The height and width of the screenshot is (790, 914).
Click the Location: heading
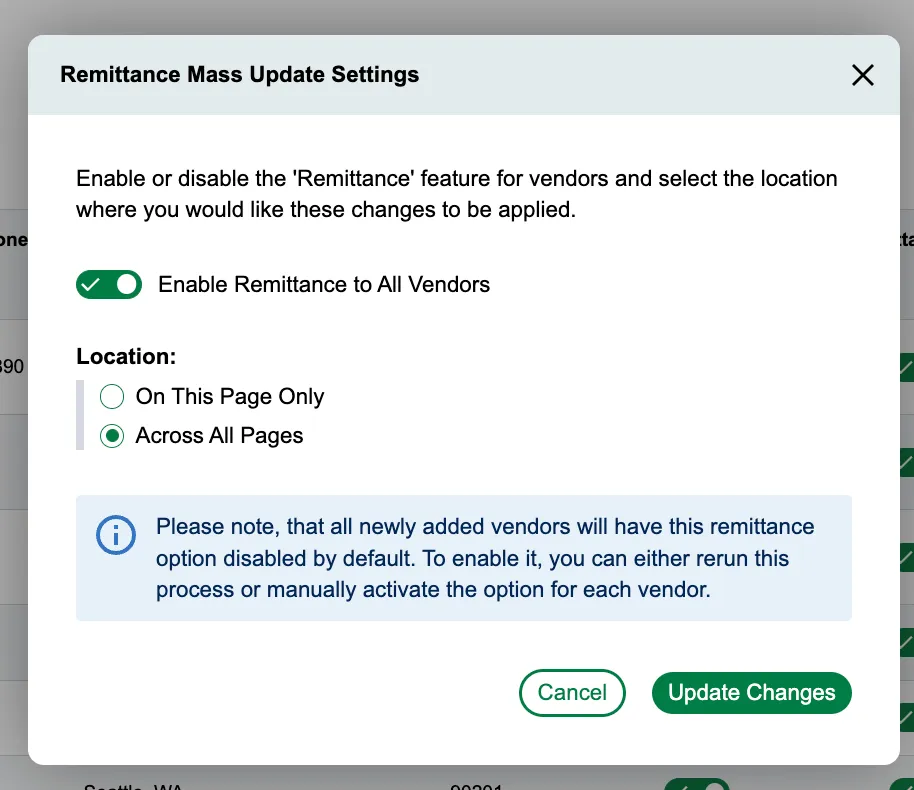pyautogui.click(x=126, y=356)
